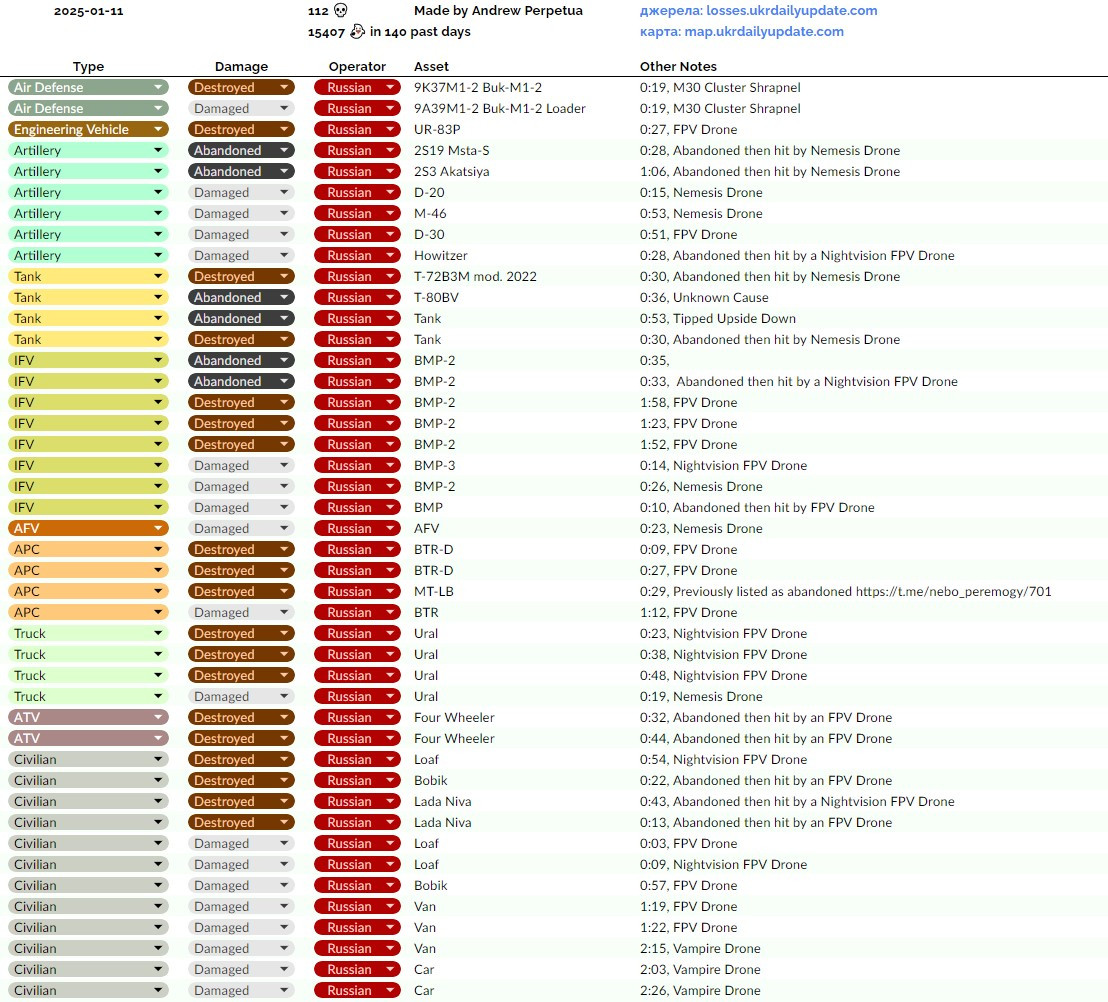Follow the t.me/nebo_peremogy/701 link
The width and height of the screenshot is (1108, 1002).
953,591
